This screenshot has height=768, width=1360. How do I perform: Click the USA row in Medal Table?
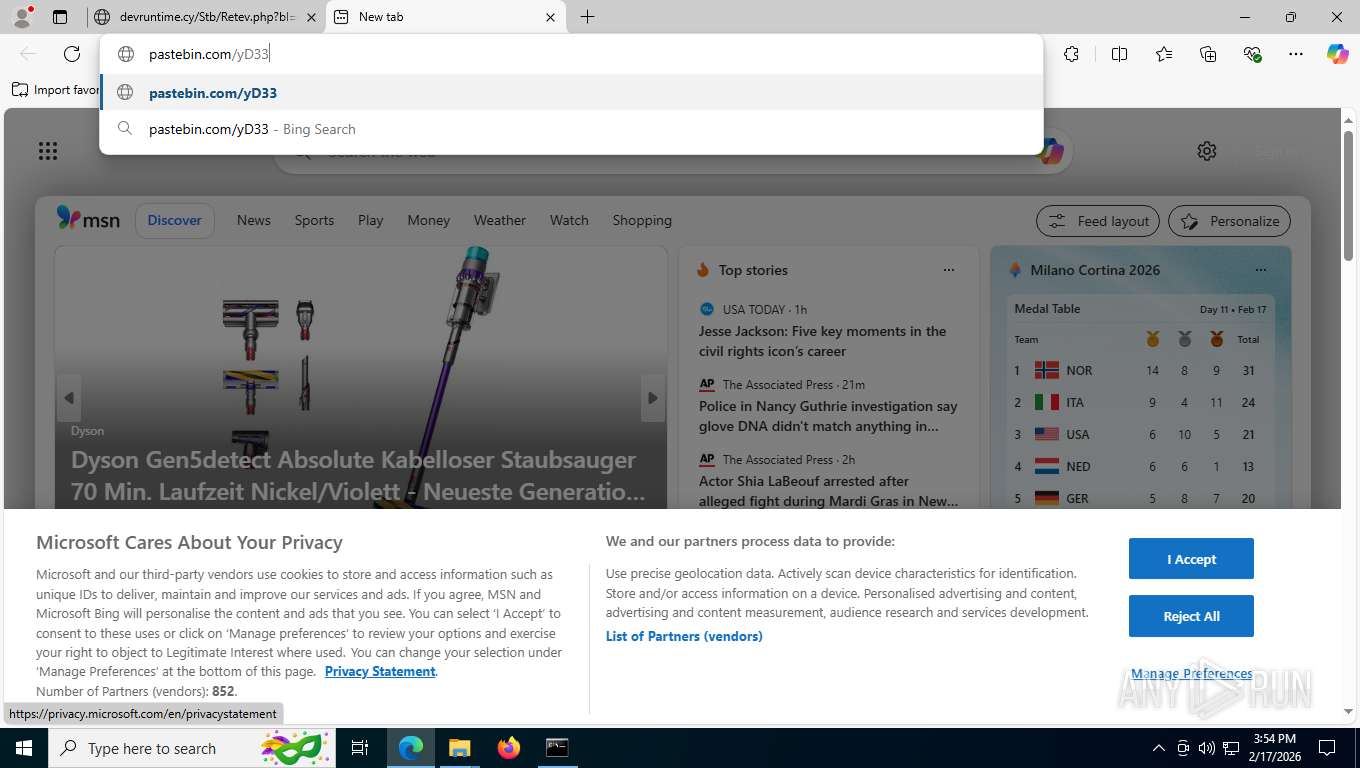click(x=1141, y=434)
